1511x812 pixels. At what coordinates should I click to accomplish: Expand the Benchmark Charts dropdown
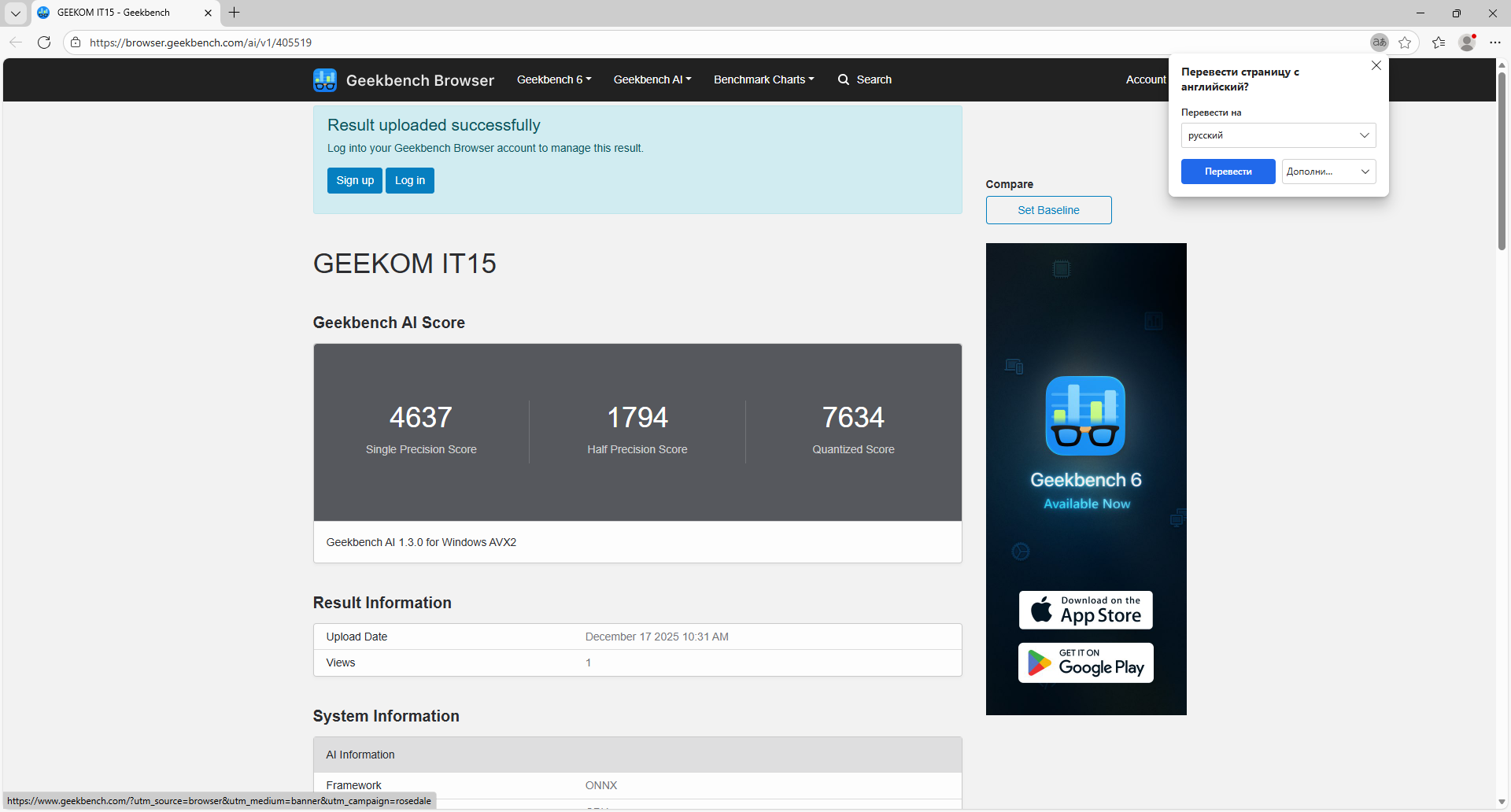[x=764, y=79]
